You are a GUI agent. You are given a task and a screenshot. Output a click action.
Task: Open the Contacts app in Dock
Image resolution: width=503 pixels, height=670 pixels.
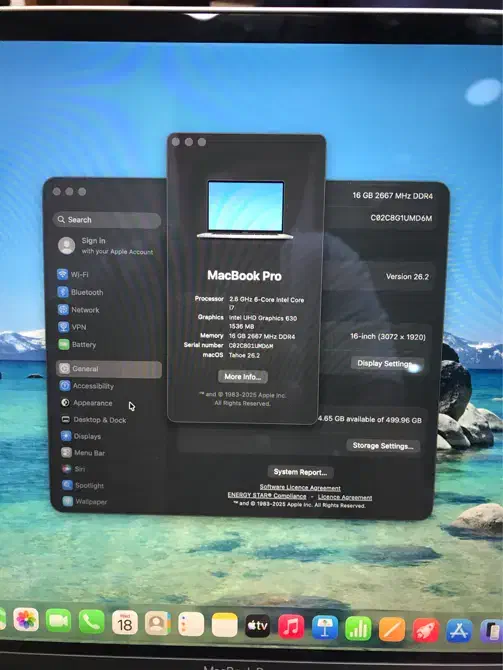point(158,623)
